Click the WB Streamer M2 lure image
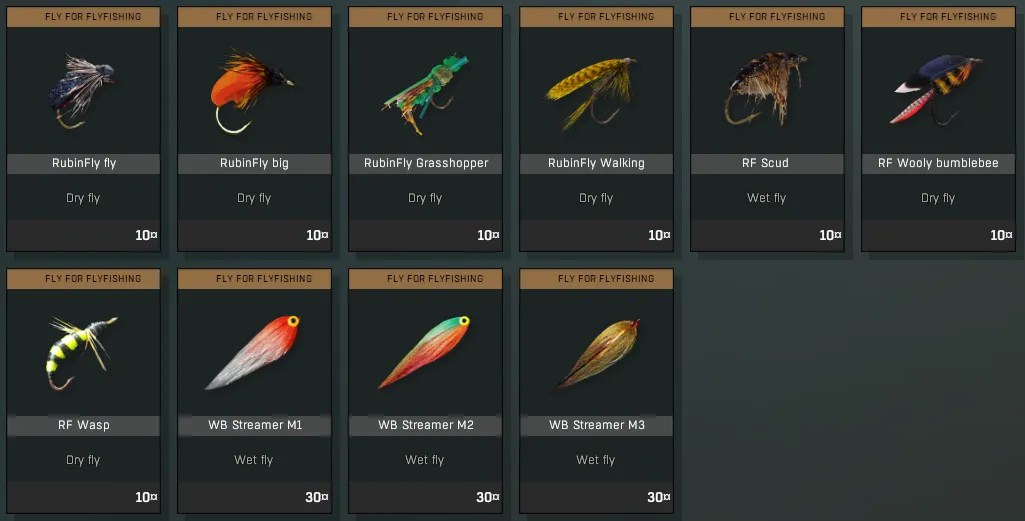 (424, 352)
